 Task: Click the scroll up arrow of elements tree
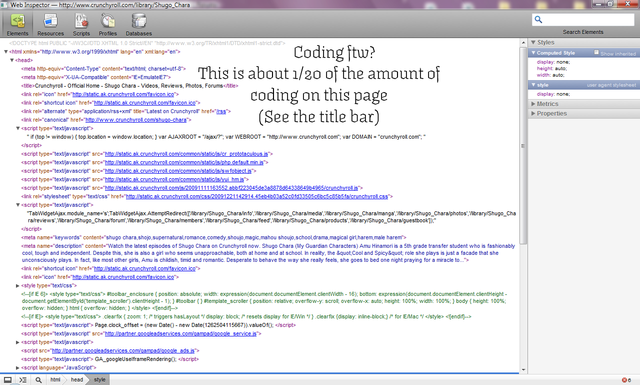pyautogui.click(x=523, y=43)
